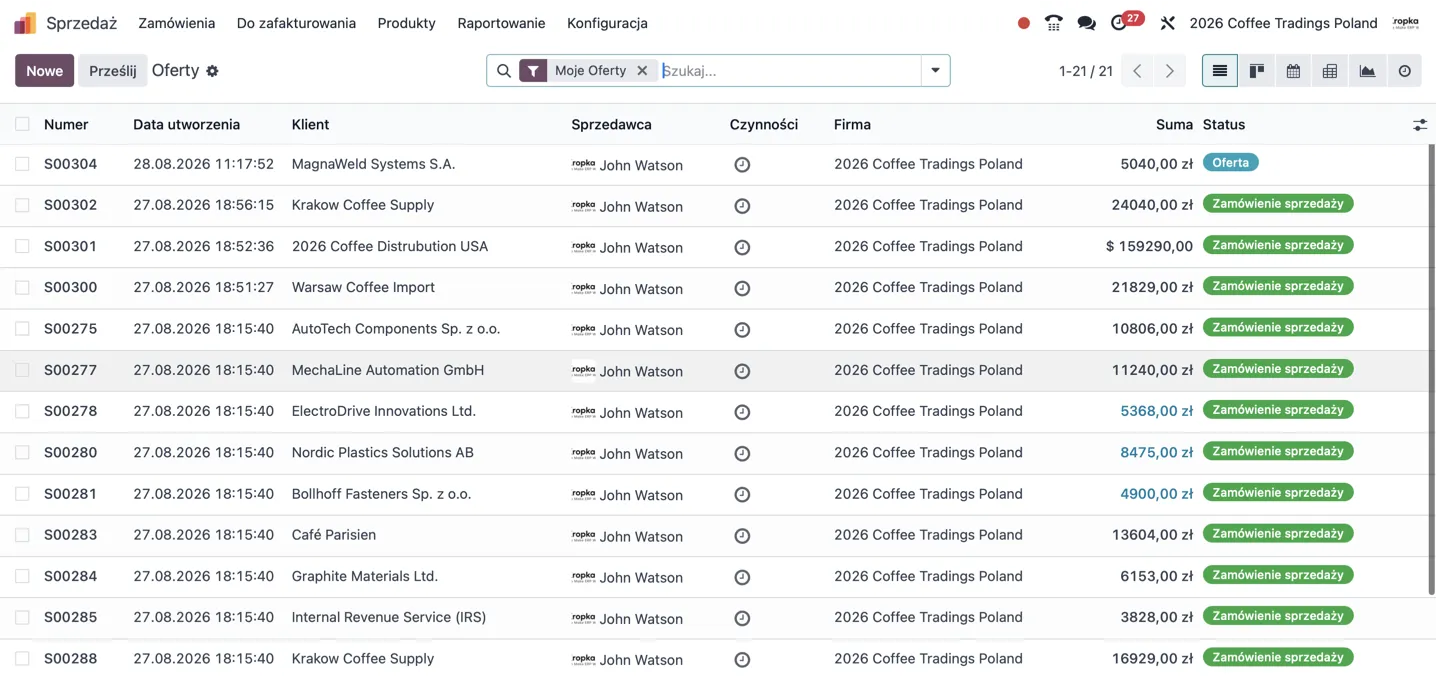The height and width of the screenshot is (679, 1437).
Task: Tick the checkbox for S00300
Action: pyautogui.click(x=22, y=287)
